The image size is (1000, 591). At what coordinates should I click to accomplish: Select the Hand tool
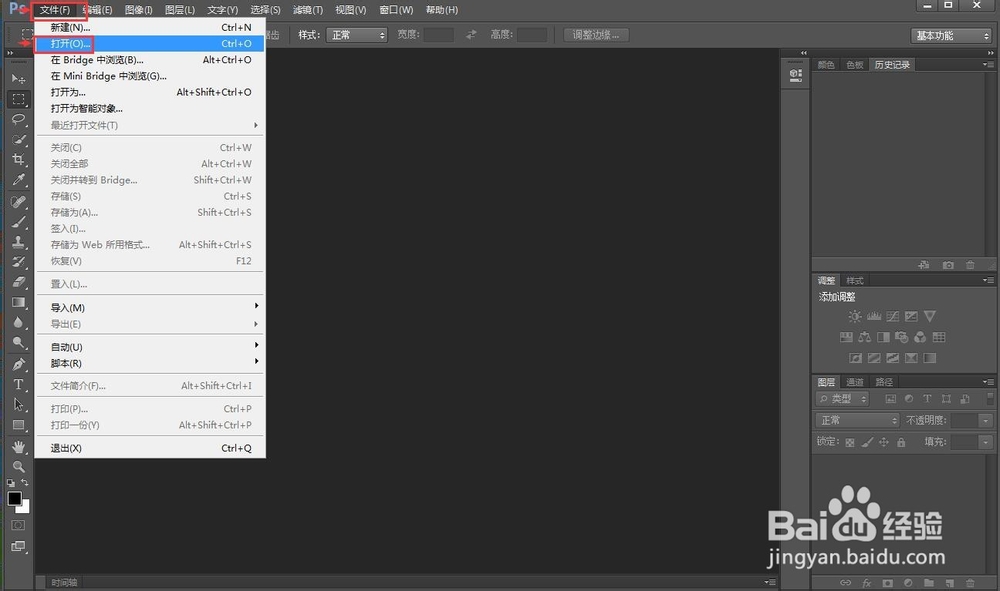click(x=18, y=447)
